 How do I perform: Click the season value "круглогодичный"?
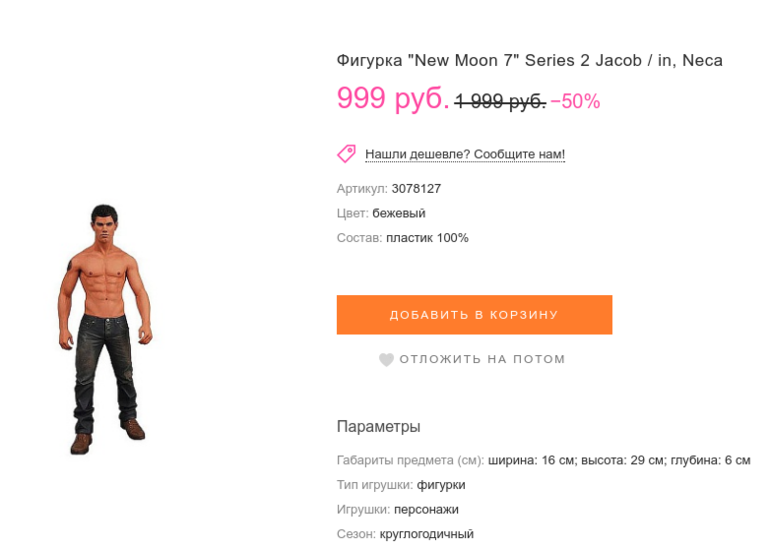[426, 534]
